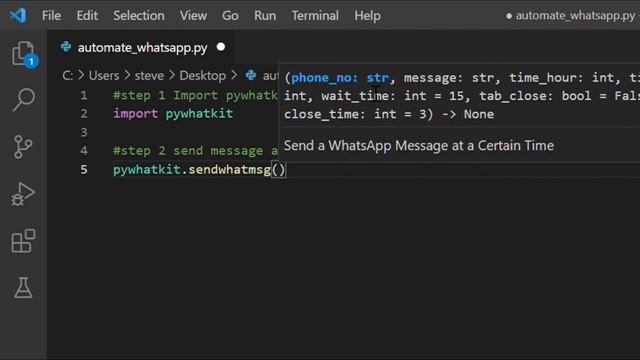Click the C: breadcrumb segment

click(x=68, y=76)
